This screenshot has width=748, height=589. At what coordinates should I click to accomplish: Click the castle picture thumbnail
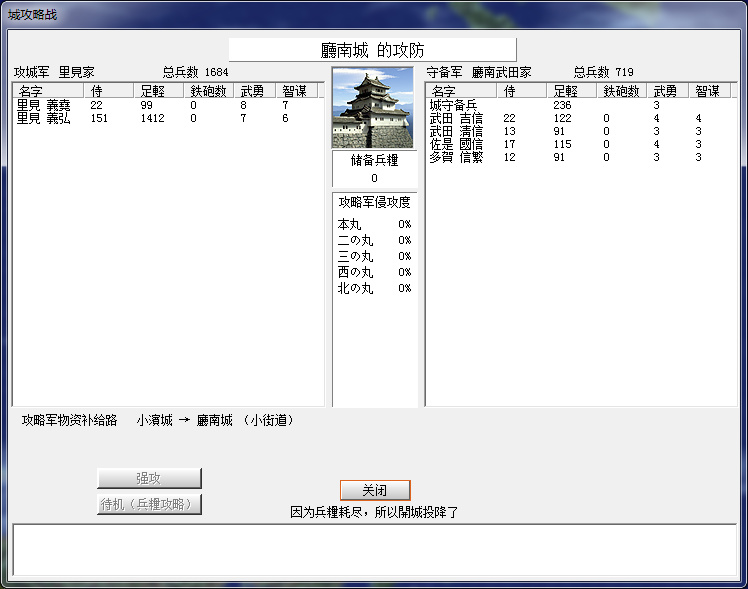coord(373,107)
